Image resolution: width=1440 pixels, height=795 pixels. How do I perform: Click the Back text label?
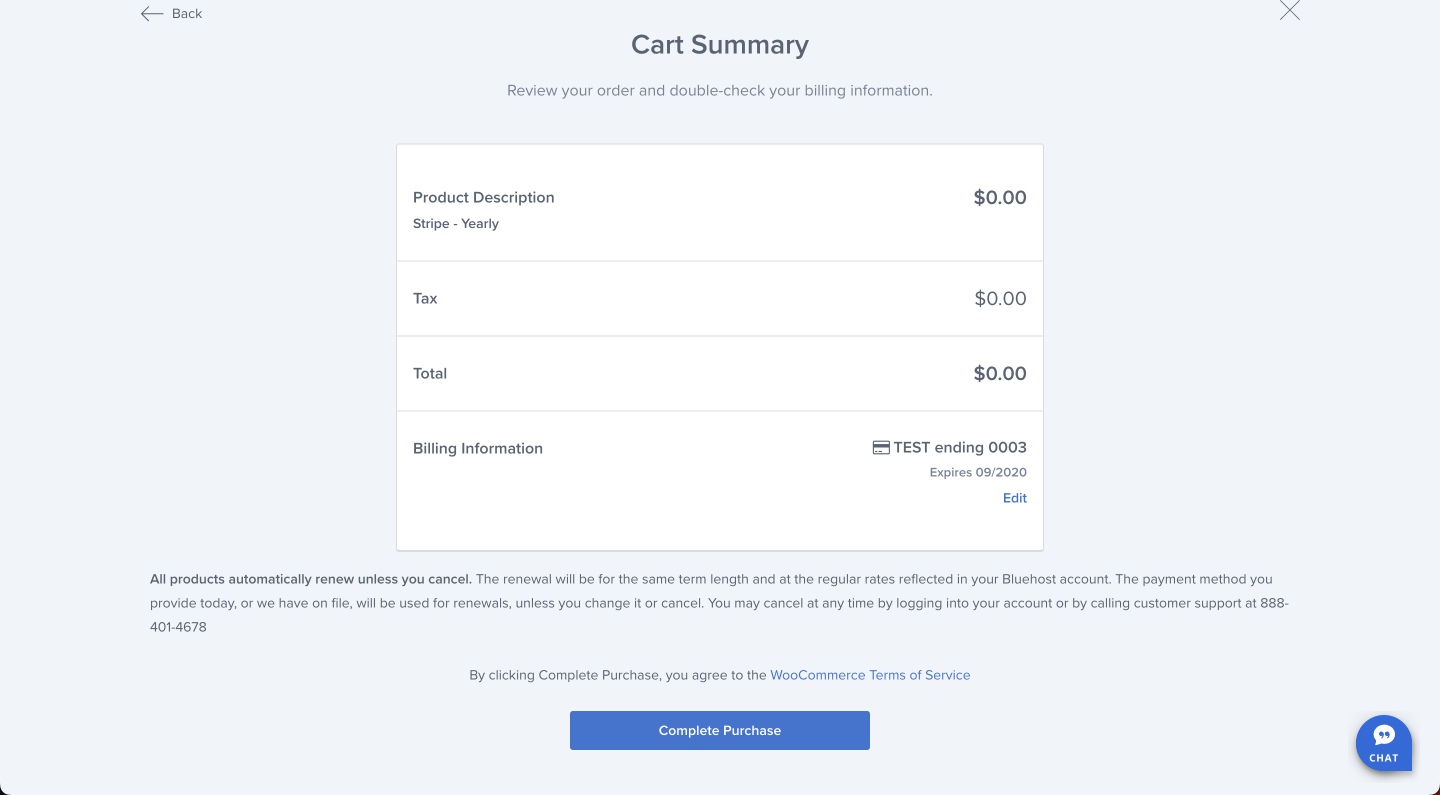point(187,14)
